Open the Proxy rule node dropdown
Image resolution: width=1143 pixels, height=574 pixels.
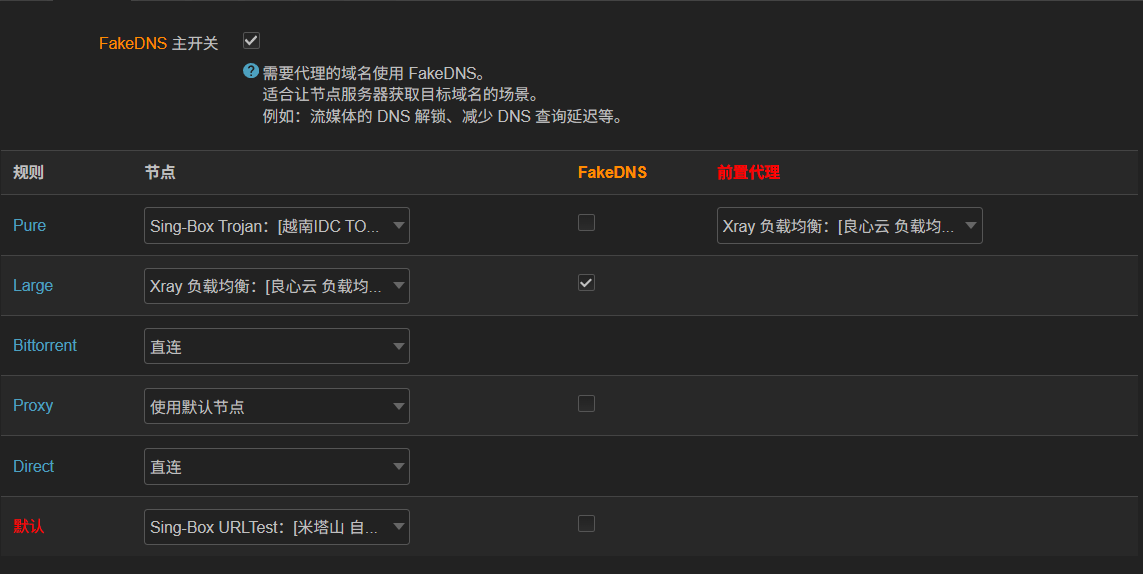(277, 406)
